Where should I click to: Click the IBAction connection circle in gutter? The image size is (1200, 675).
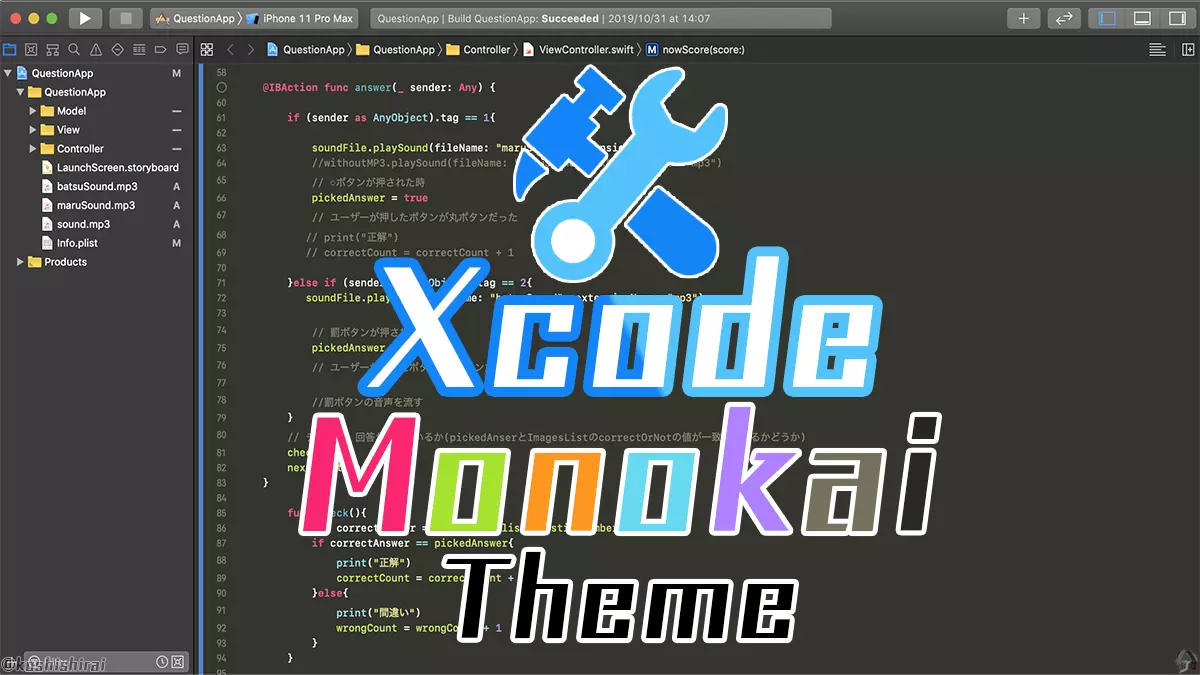(221, 88)
